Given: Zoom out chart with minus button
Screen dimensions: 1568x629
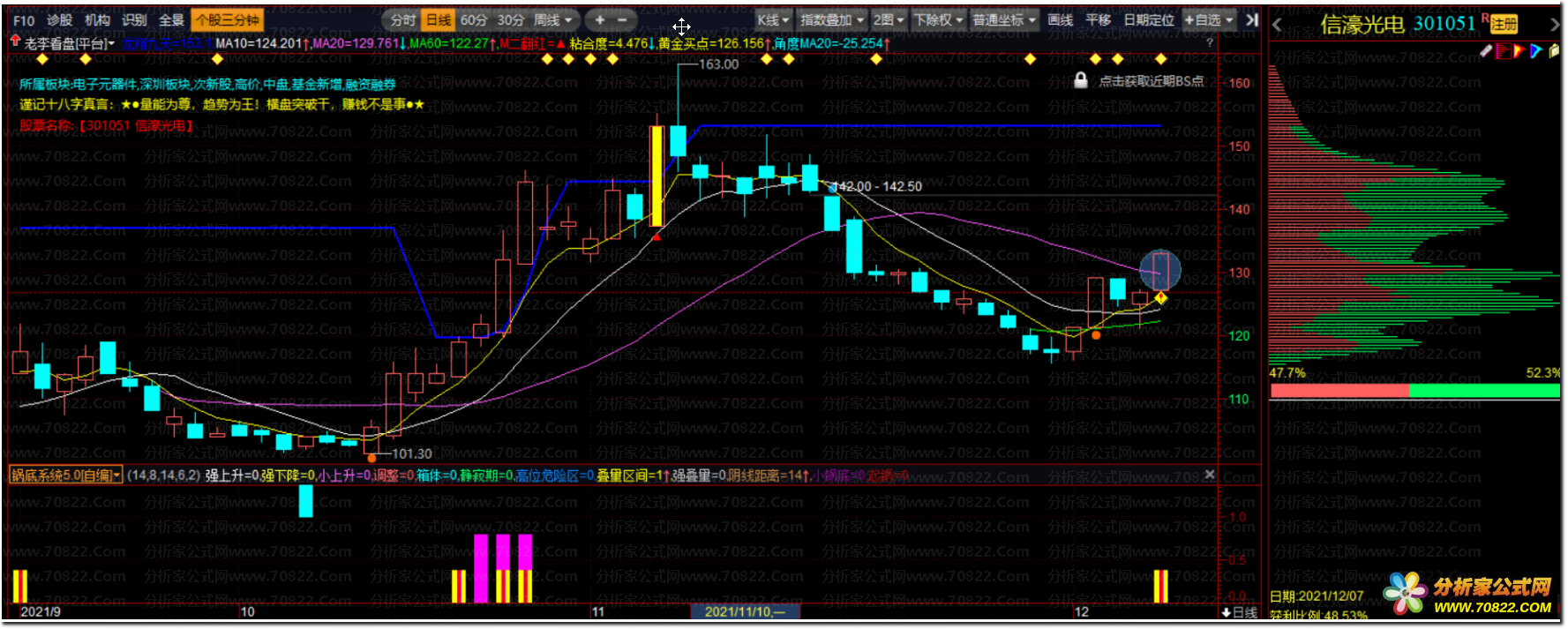Looking at the screenshot, I should tap(622, 20).
